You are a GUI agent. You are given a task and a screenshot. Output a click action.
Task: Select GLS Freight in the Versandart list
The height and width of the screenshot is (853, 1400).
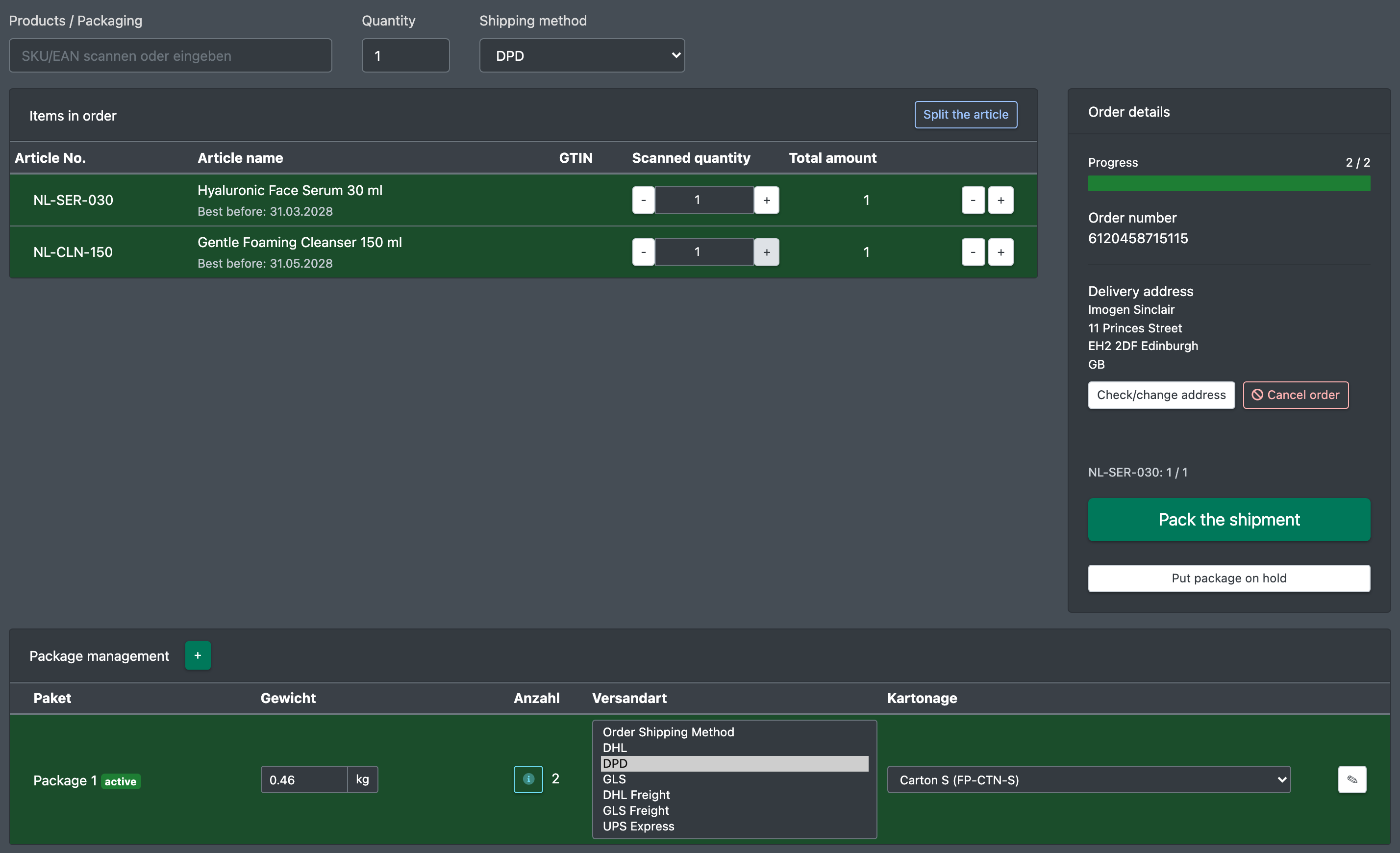[734, 810]
